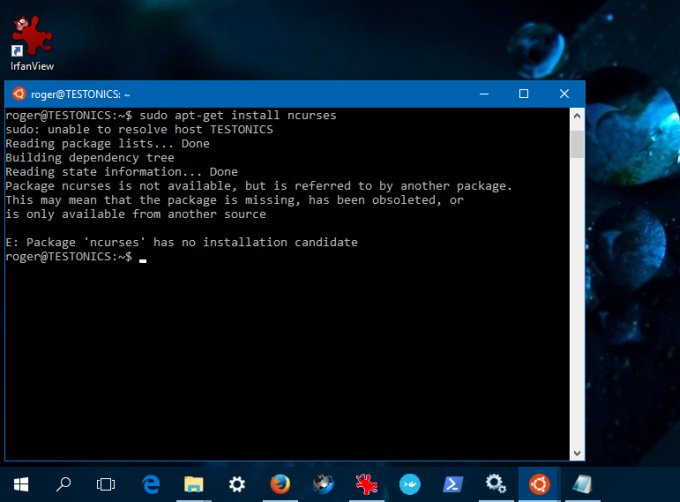680x502 pixels.
Task: Click the 'roger@TESTONICS: ~' window title text
Action: 80,95
